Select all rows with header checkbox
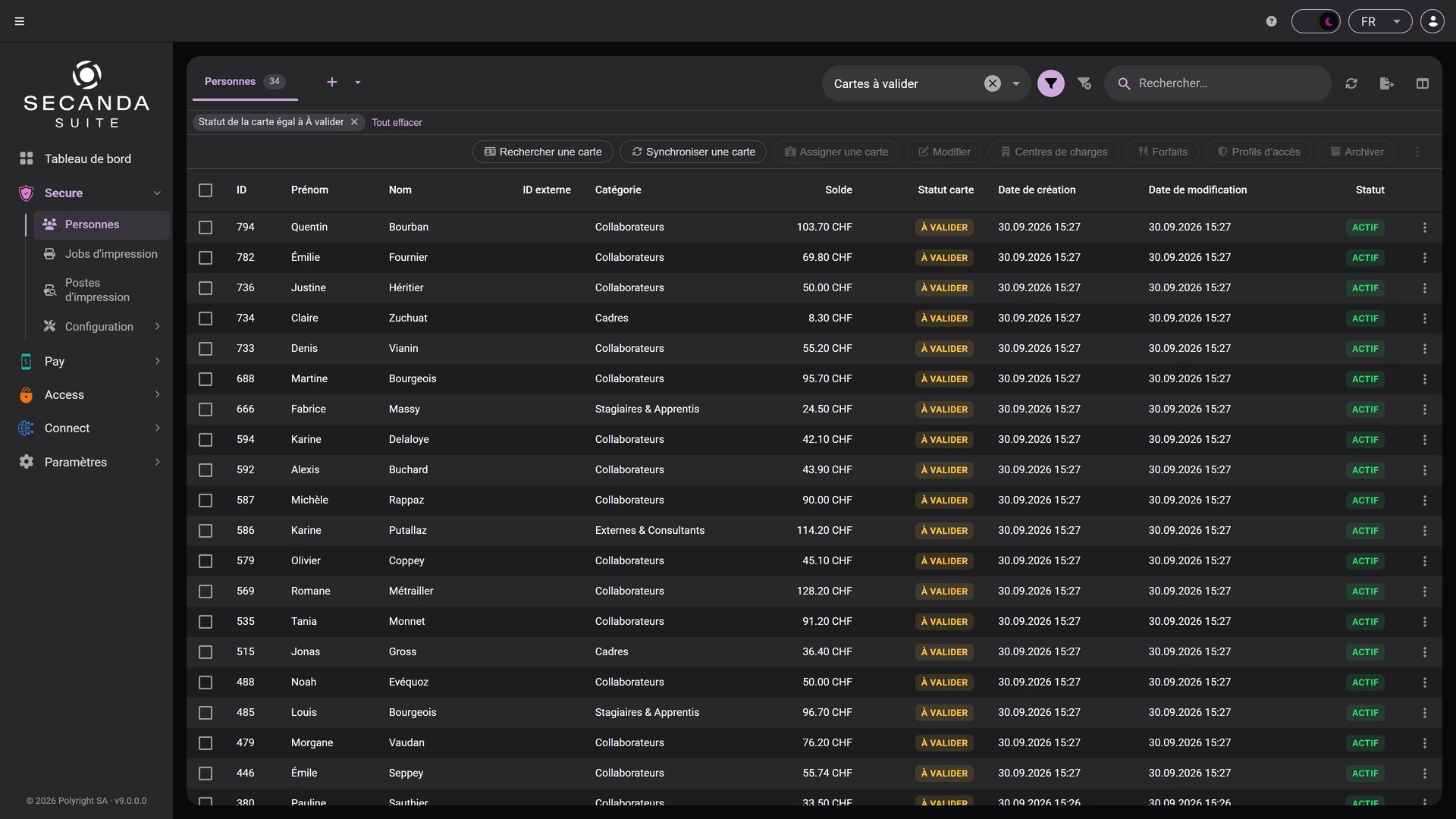Screen dimensions: 1456x819 (206, 190)
